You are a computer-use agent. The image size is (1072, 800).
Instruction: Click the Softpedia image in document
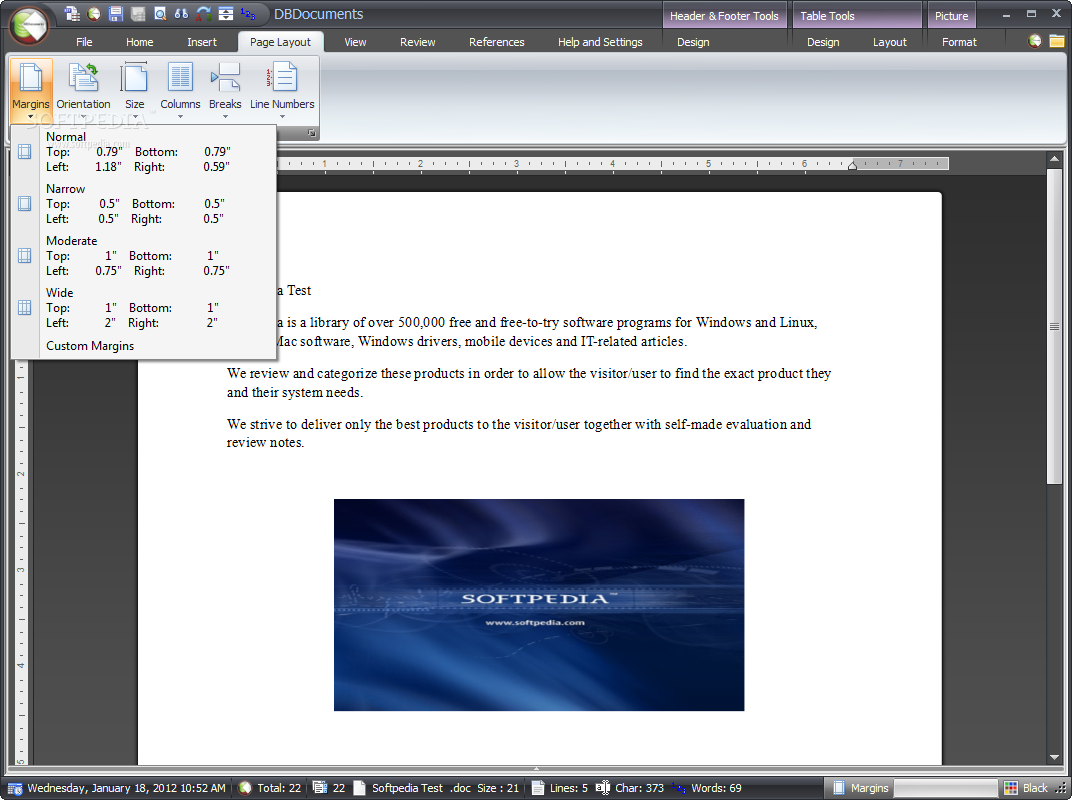pyautogui.click(x=539, y=605)
